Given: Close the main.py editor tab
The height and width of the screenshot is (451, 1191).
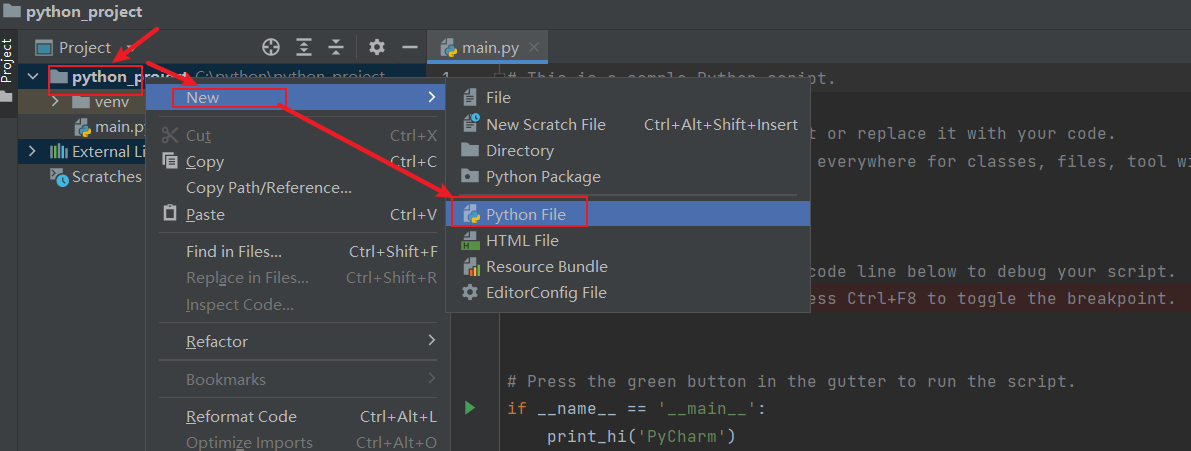Looking at the screenshot, I should click(534, 47).
